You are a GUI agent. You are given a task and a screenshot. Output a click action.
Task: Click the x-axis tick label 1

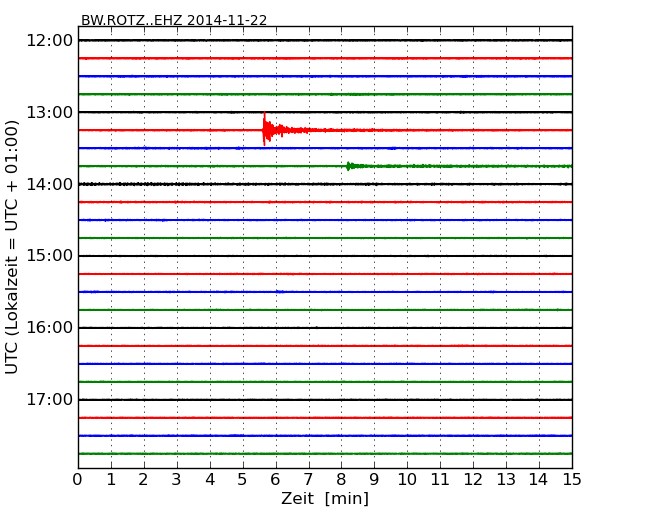[111, 480]
